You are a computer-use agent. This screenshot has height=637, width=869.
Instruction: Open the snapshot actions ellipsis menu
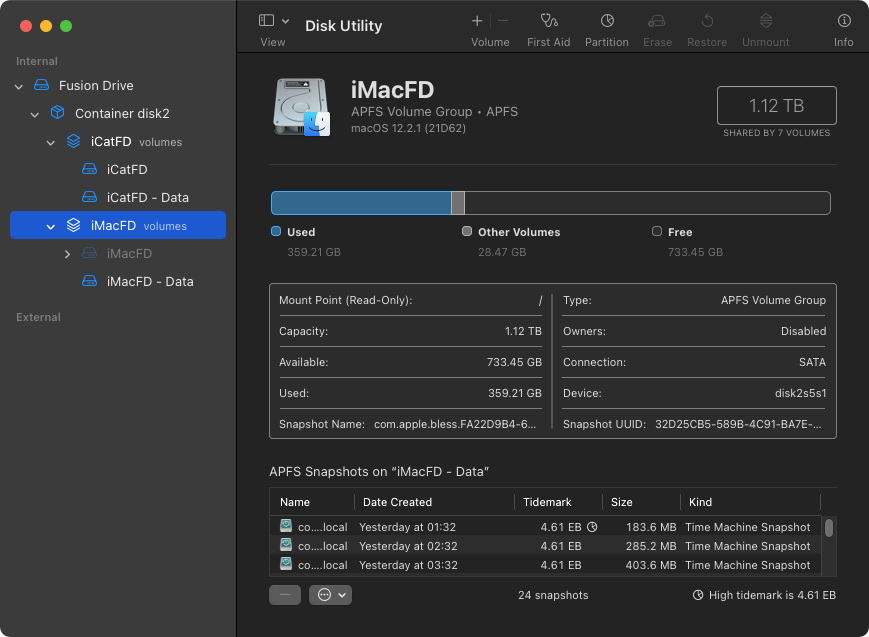point(330,595)
